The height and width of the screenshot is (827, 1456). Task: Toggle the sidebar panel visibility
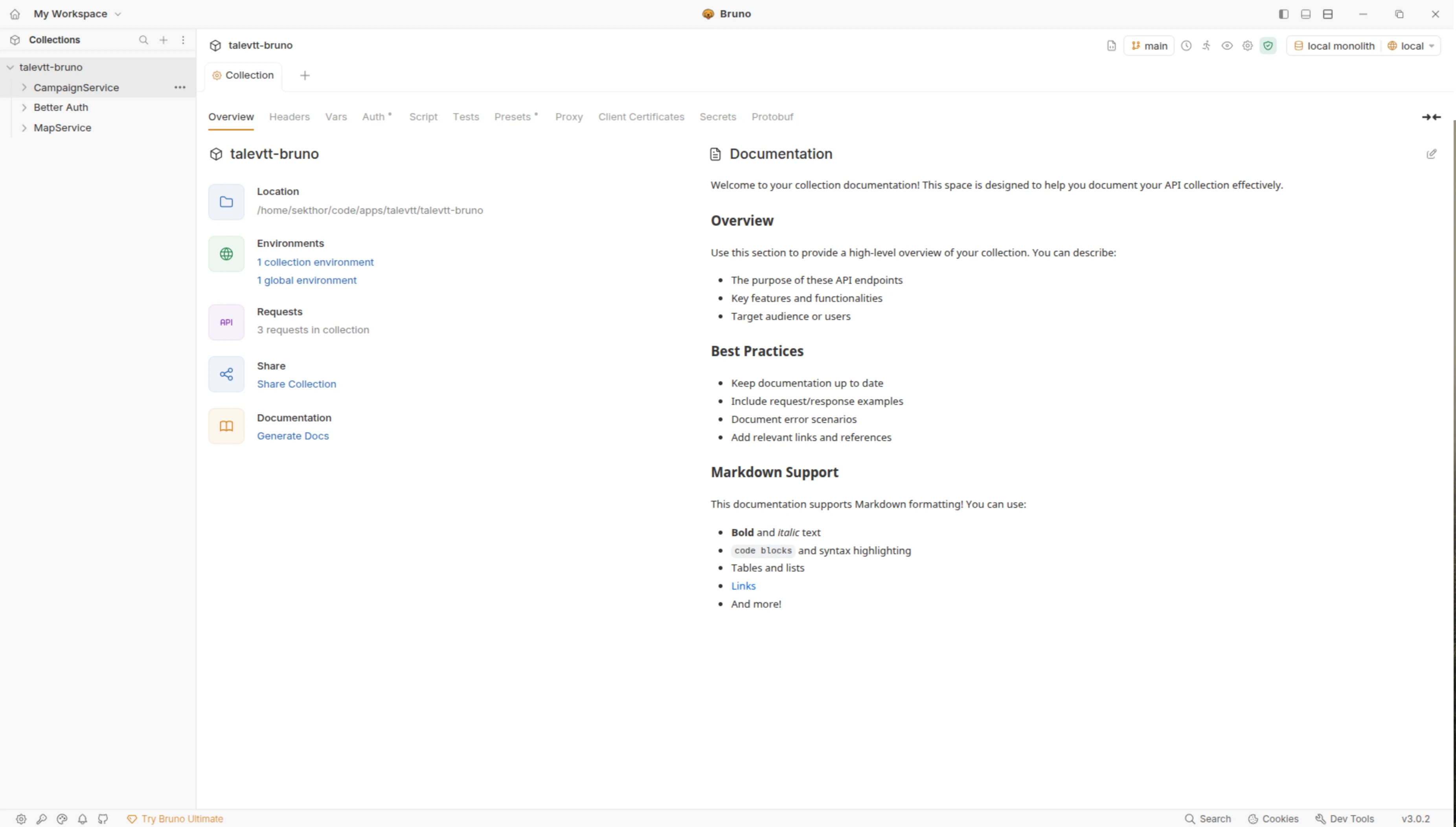[1283, 14]
